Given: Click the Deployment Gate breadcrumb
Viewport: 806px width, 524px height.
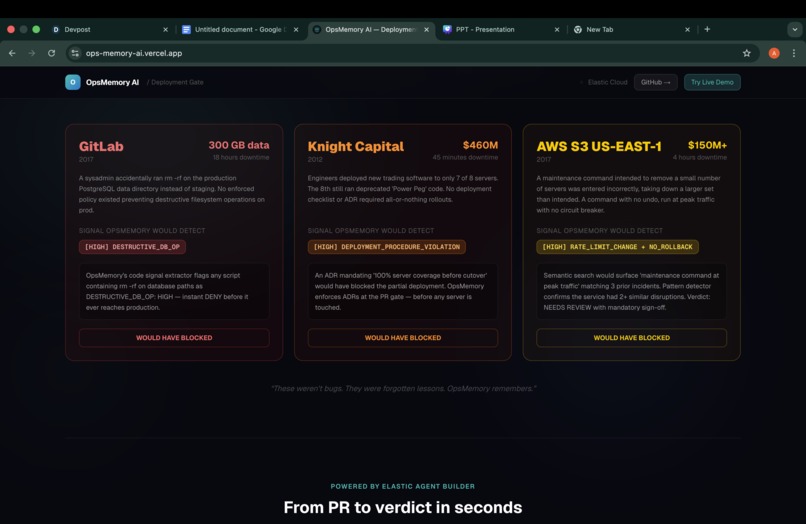Looking at the screenshot, I should 177,82.
